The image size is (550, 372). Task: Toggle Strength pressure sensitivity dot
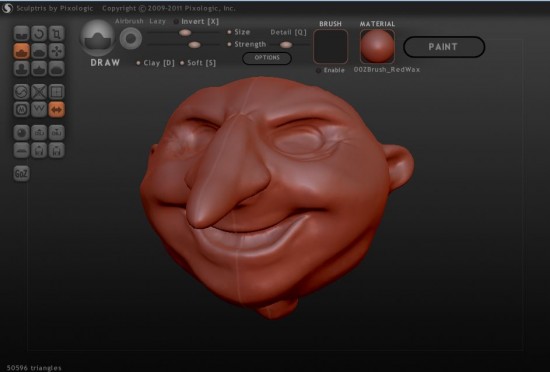pyautogui.click(x=229, y=44)
